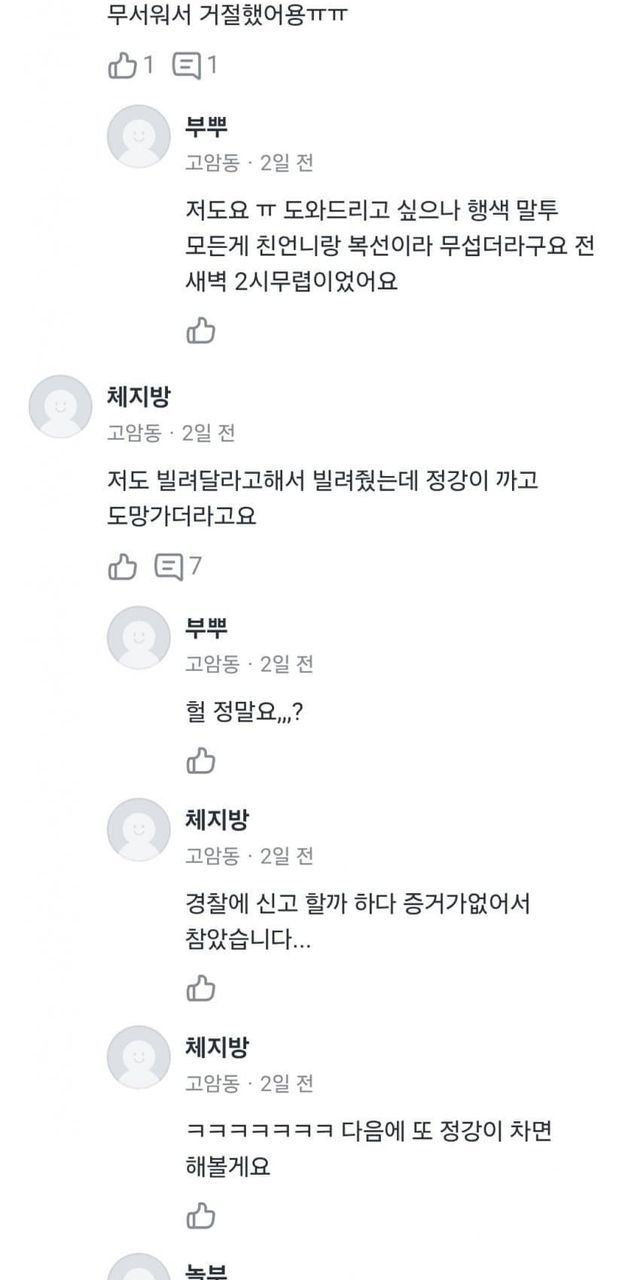Open 체지방's avatar next to the ㅋㅋㅋ reply
The height and width of the screenshot is (1280, 640).
(x=139, y=1057)
